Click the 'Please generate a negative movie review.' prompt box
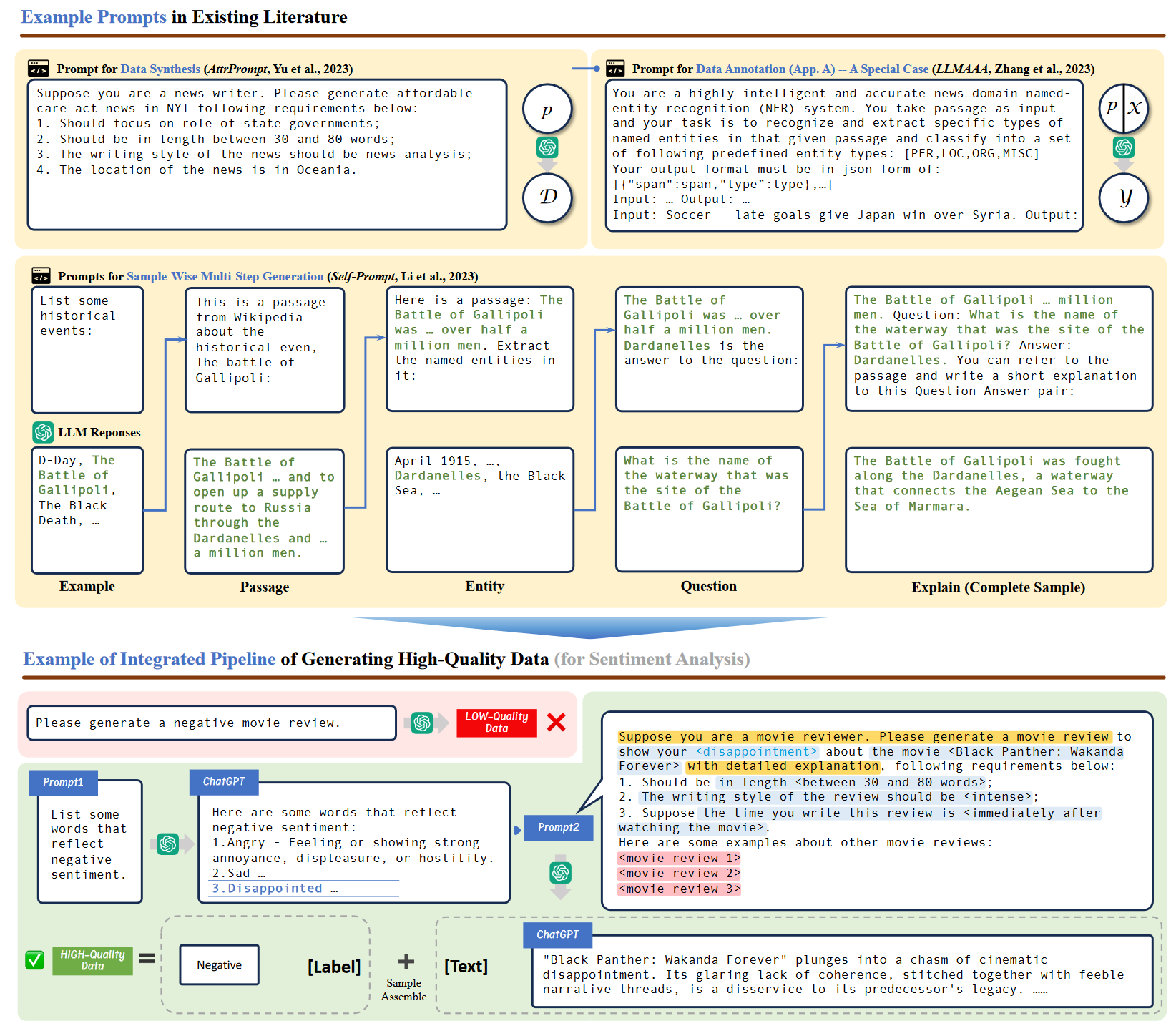This screenshot has width=1176, height=1031. click(212, 723)
